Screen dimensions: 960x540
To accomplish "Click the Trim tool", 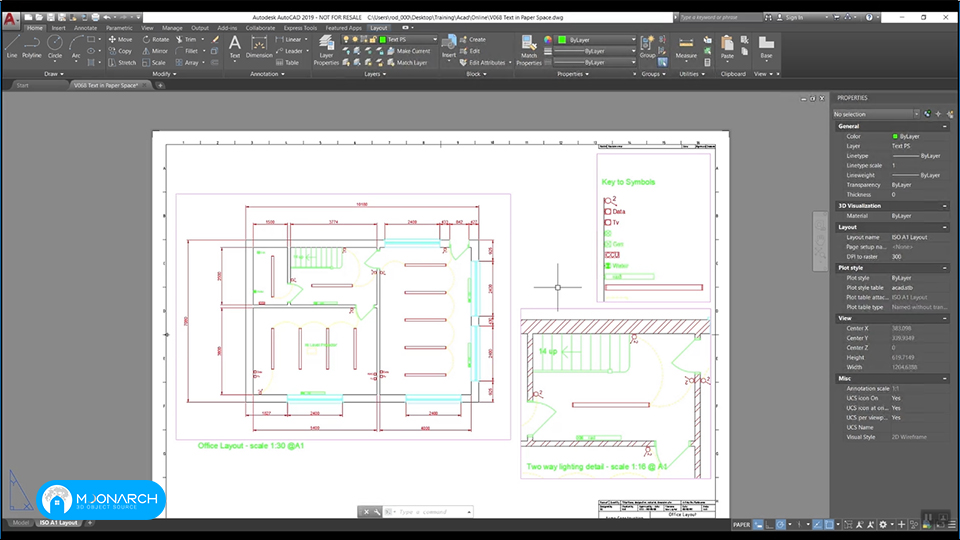I will pos(186,39).
